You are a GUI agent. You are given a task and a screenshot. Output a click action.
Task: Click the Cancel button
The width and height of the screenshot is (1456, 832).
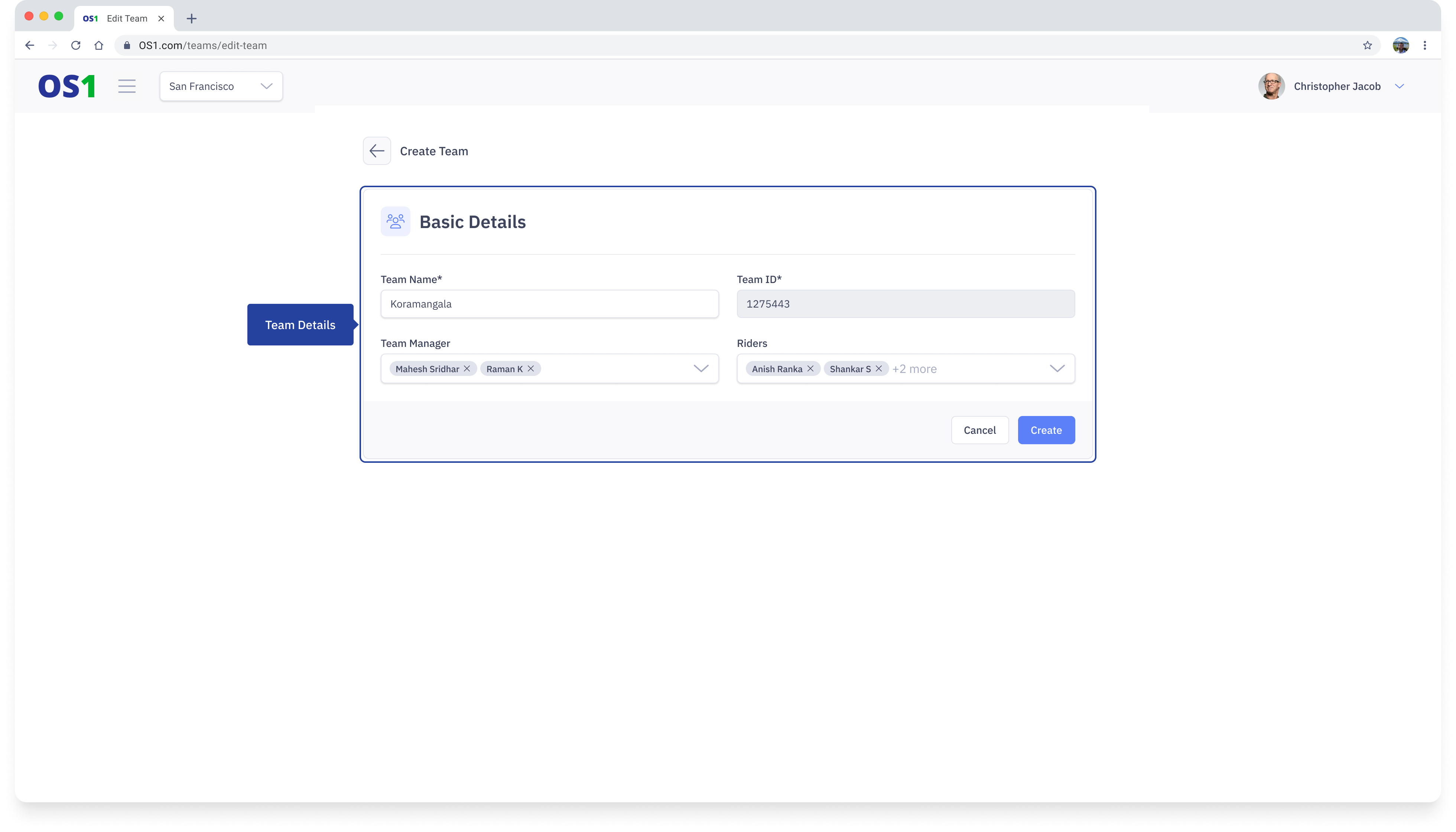click(979, 430)
